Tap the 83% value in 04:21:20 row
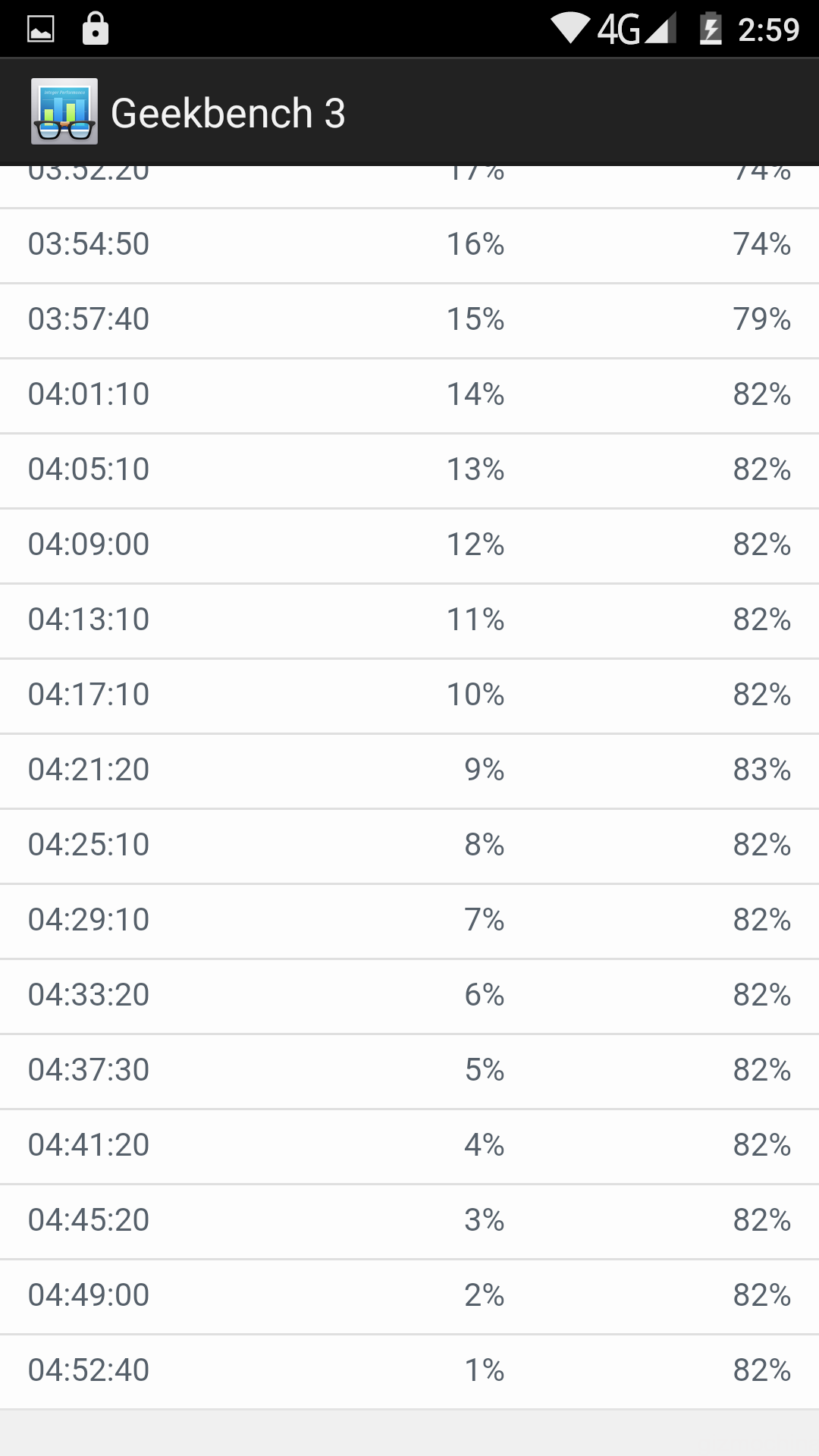Image resolution: width=819 pixels, height=1456 pixels. click(x=761, y=770)
